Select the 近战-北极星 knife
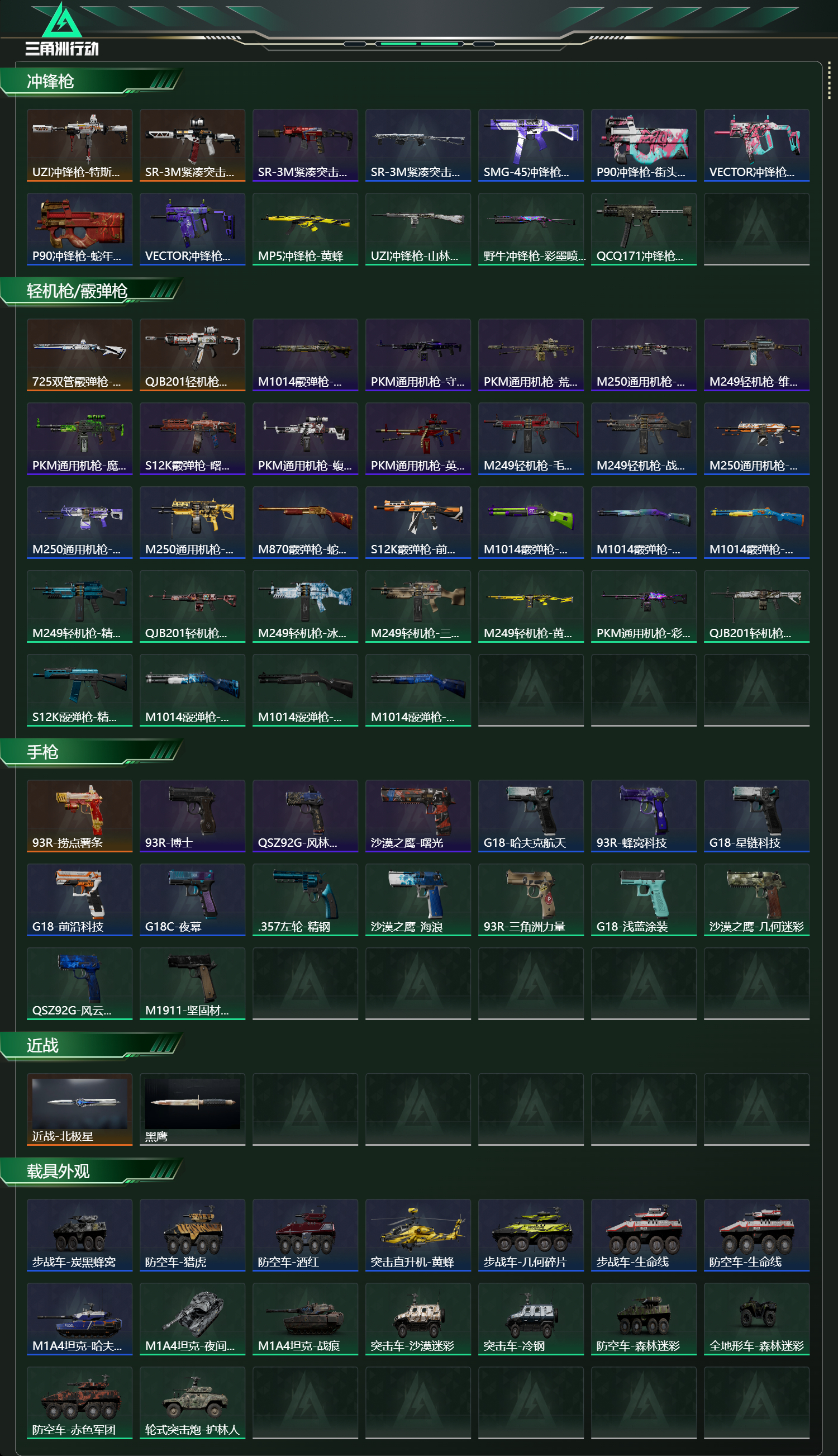This screenshot has height=1456, width=838. tap(79, 1109)
